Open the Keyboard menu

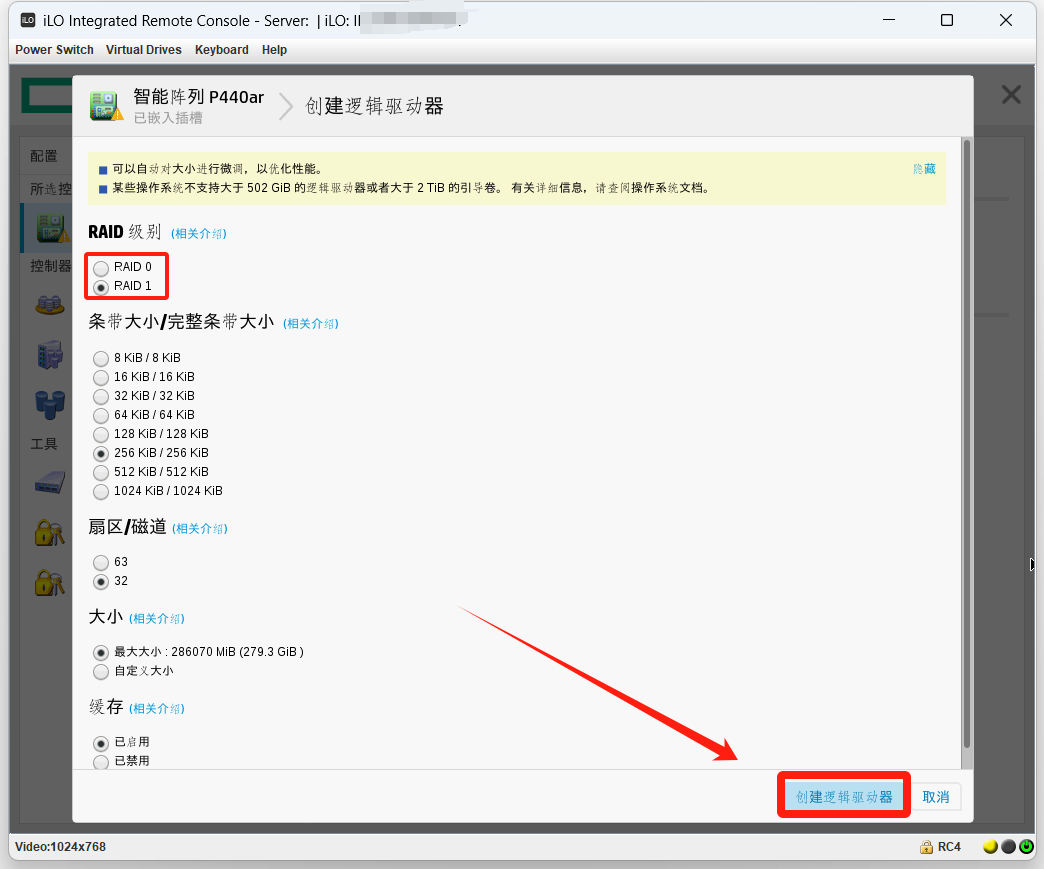221,50
